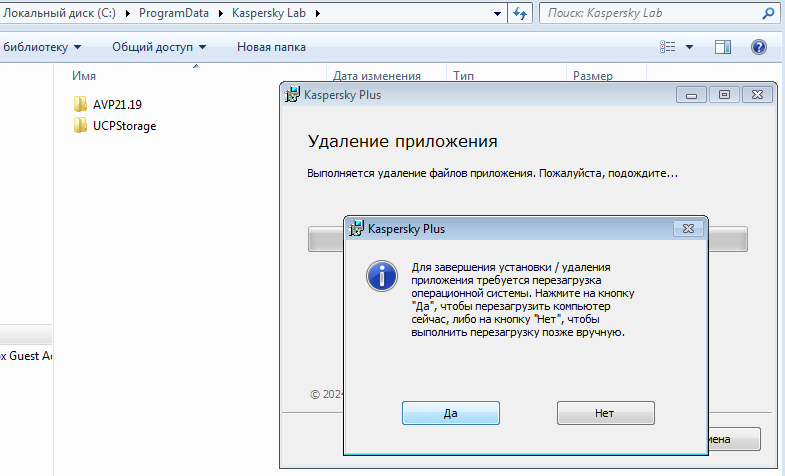Close the Kaspersky Plus uninstaller window

[x=757, y=95]
